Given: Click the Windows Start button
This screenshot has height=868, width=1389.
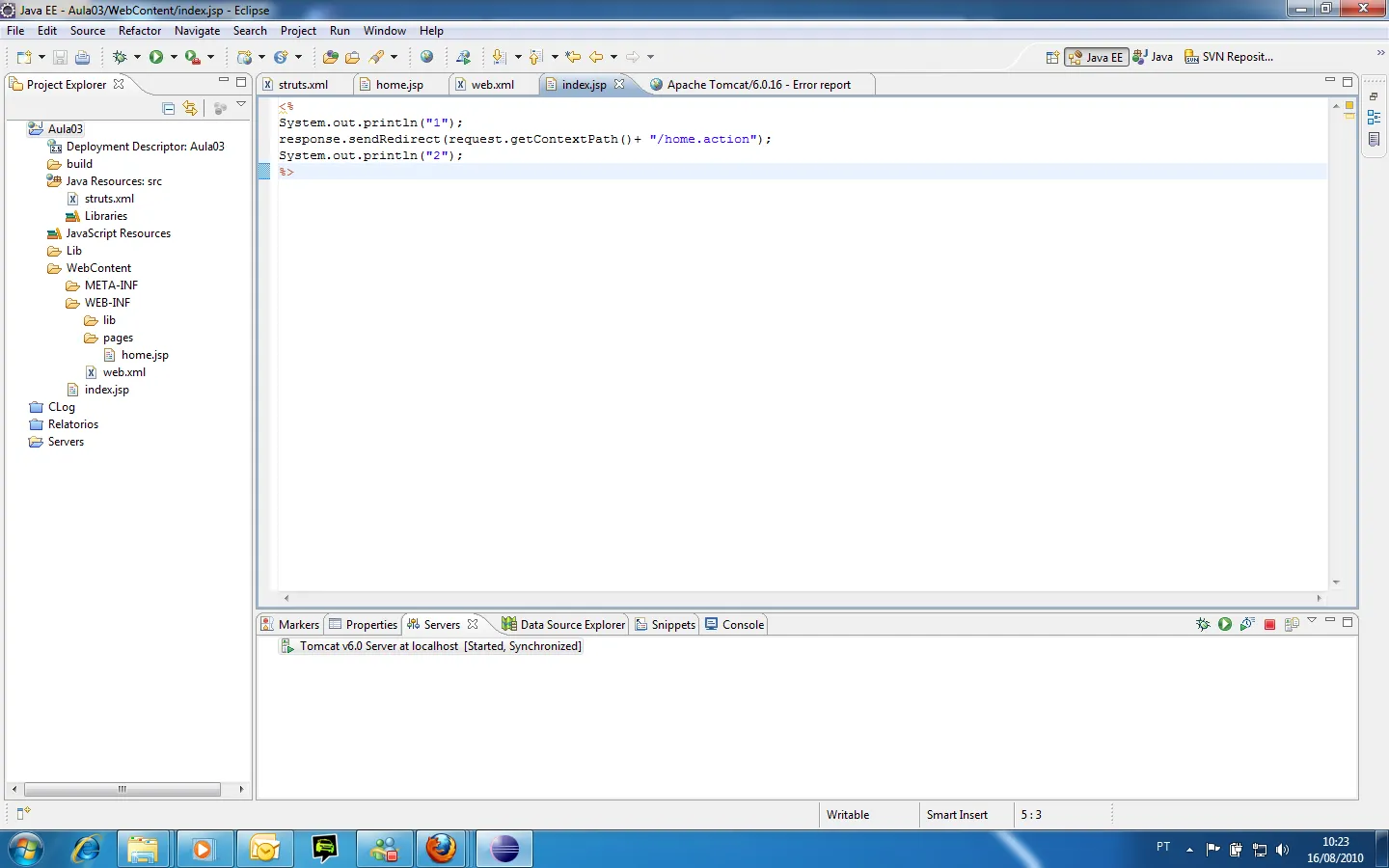Looking at the screenshot, I should (x=25, y=849).
